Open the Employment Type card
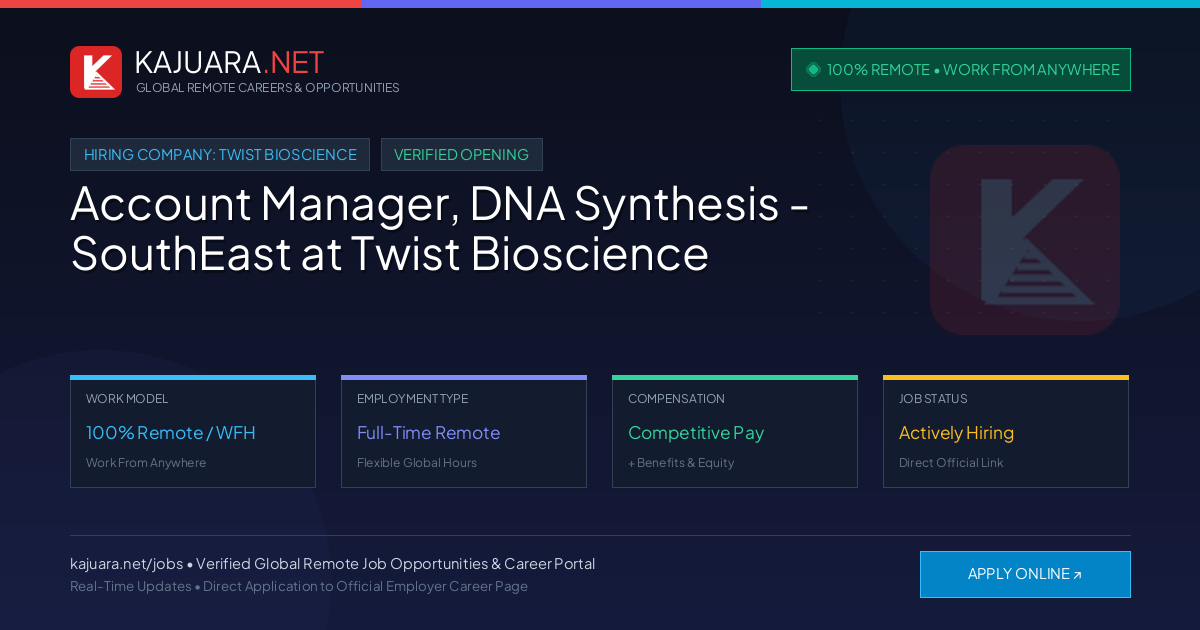 click(464, 432)
